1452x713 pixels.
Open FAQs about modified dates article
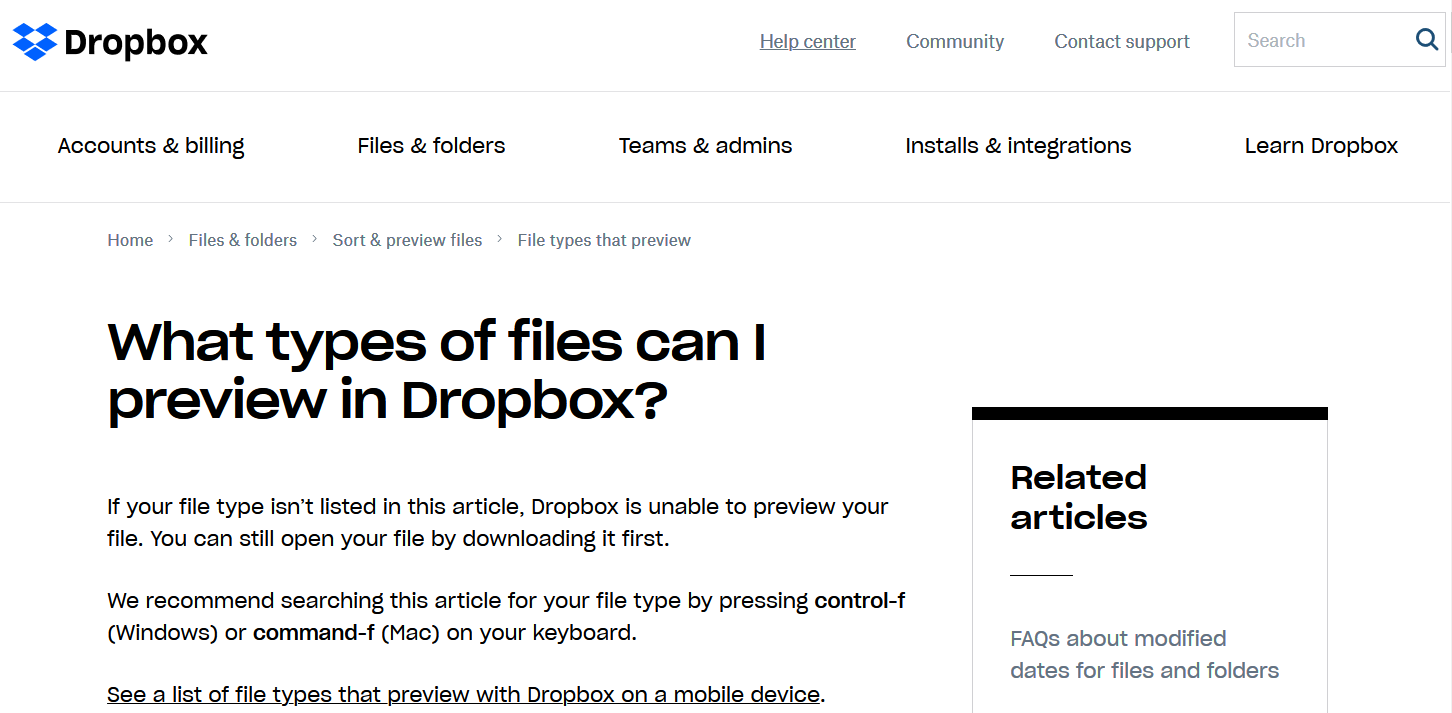coord(1144,654)
